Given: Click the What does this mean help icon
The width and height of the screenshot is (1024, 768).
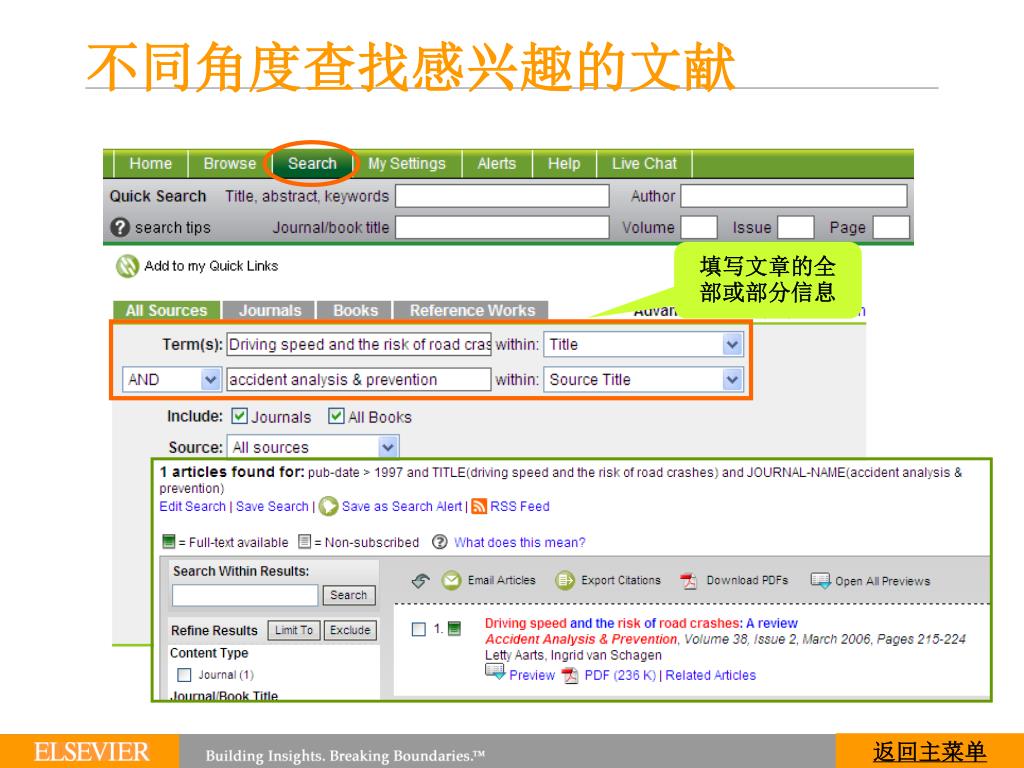Looking at the screenshot, I should point(440,542).
